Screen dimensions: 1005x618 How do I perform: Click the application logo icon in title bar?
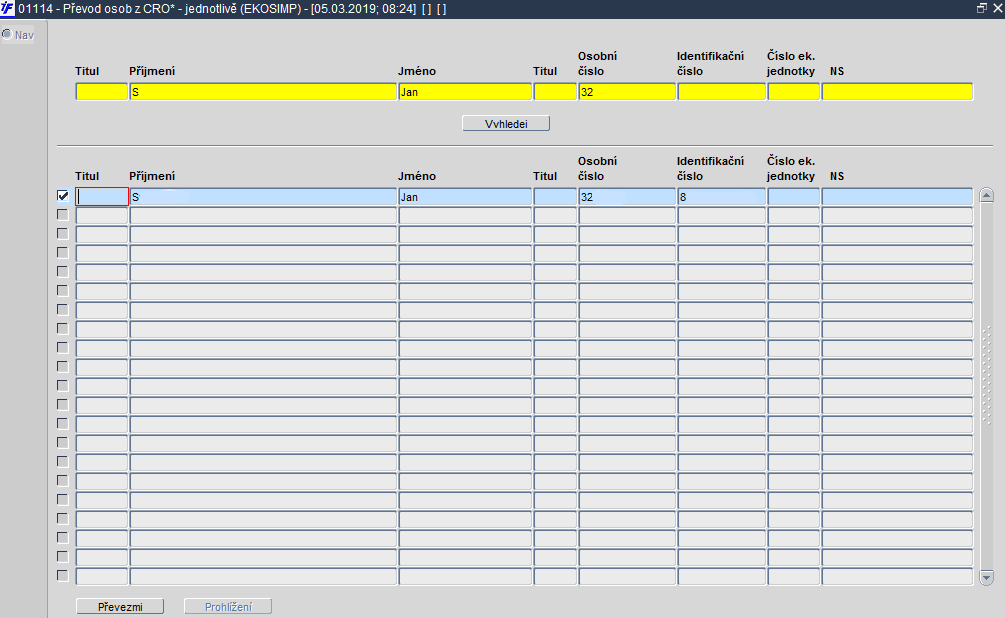point(7,9)
